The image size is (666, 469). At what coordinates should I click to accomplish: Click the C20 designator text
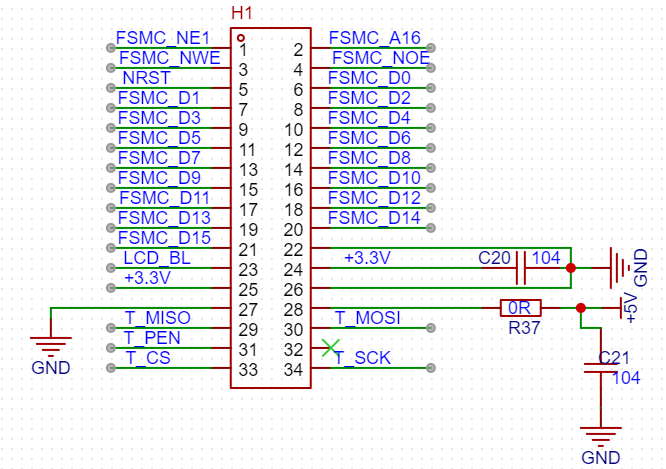tap(494, 257)
